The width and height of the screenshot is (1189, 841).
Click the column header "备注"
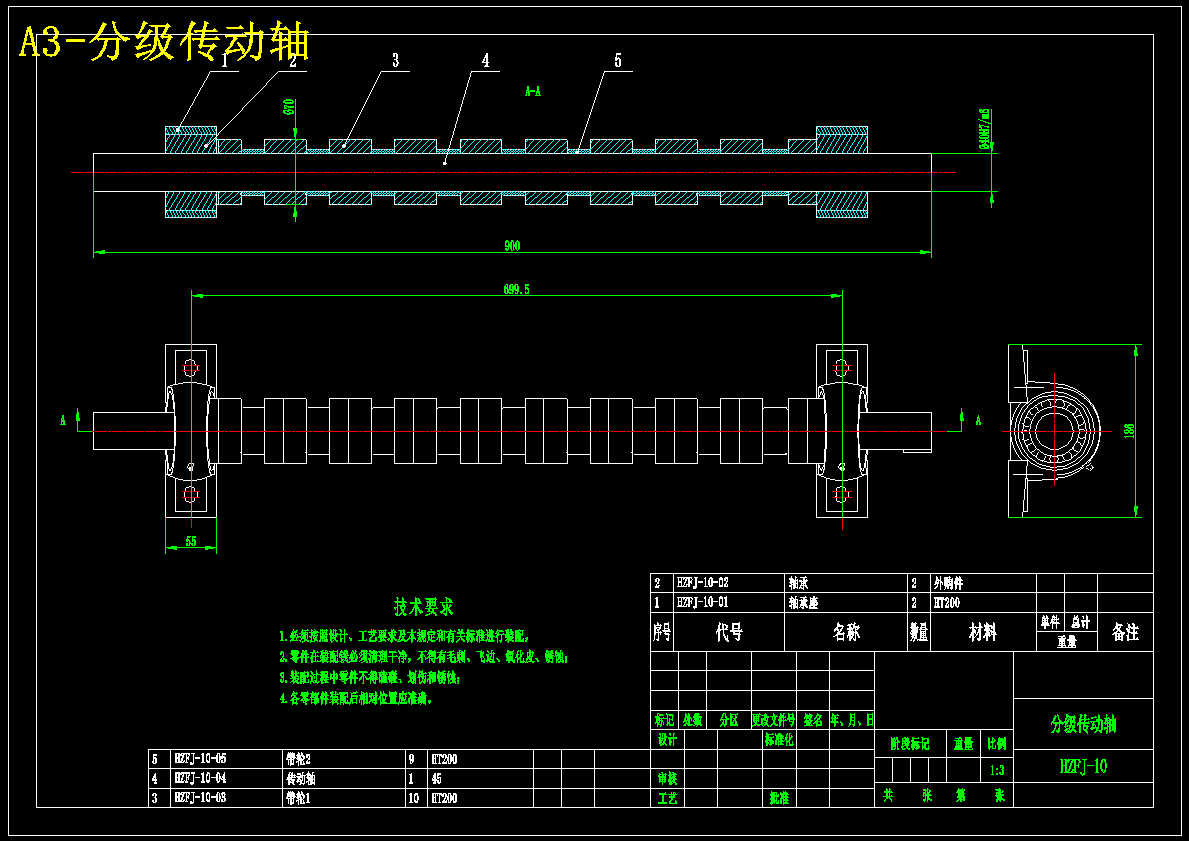(x=1125, y=632)
